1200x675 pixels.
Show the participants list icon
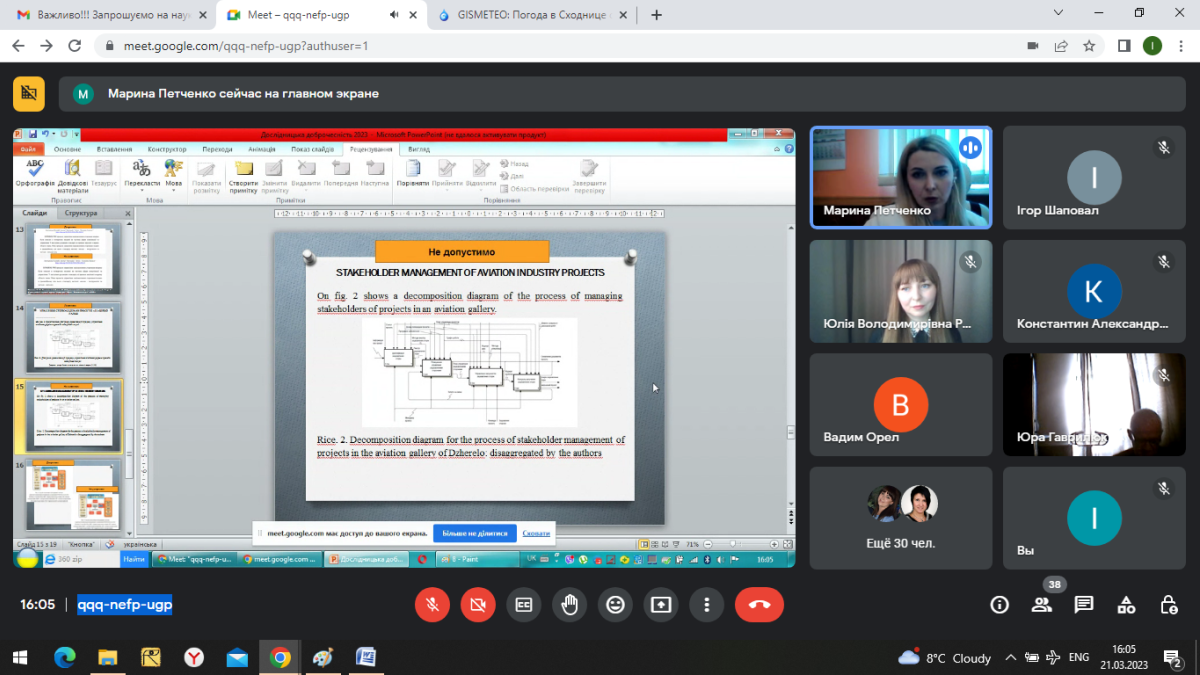[x=1041, y=604]
